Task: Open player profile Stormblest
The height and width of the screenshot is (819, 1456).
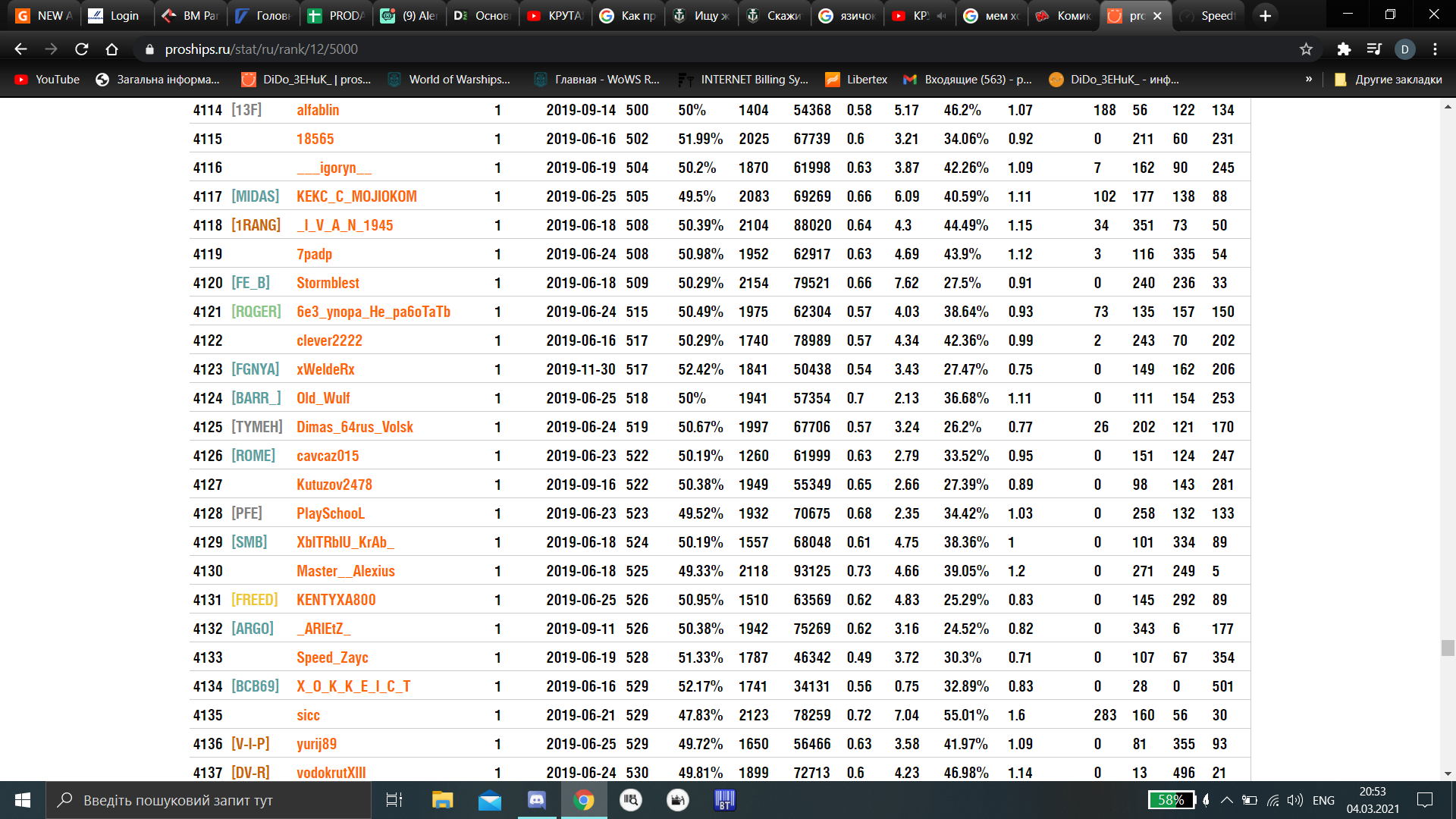Action: coord(328,283)
